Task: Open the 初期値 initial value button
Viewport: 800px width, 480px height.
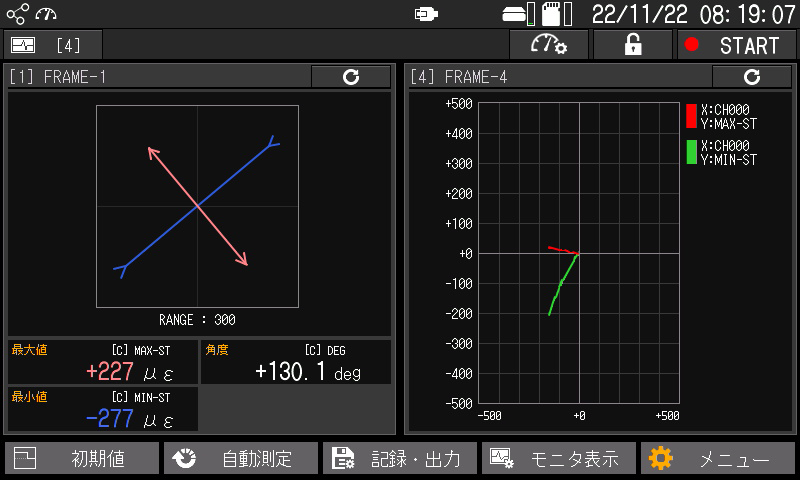Action: tap(82, 458)
